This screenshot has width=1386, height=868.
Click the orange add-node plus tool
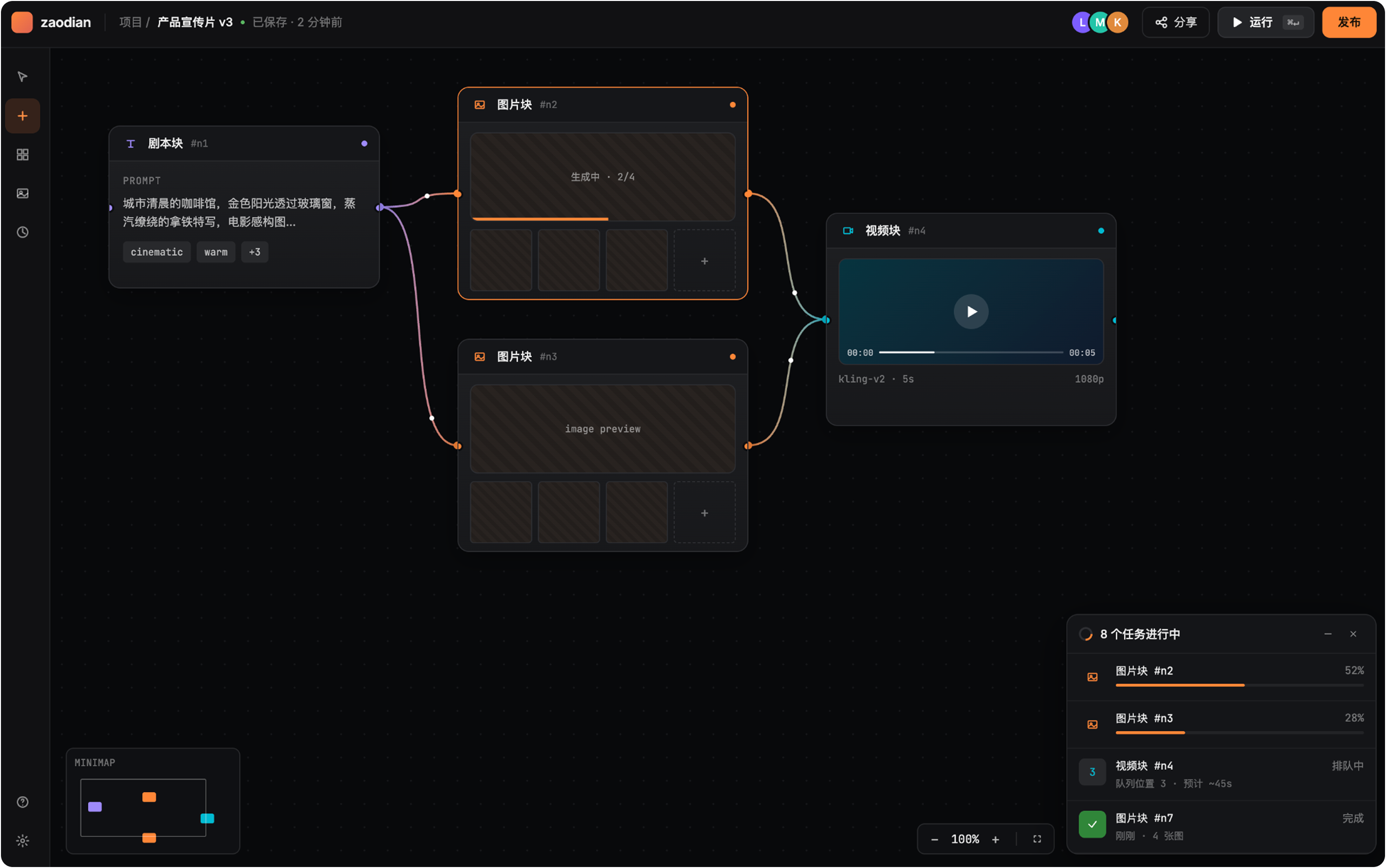pos(22,116)
